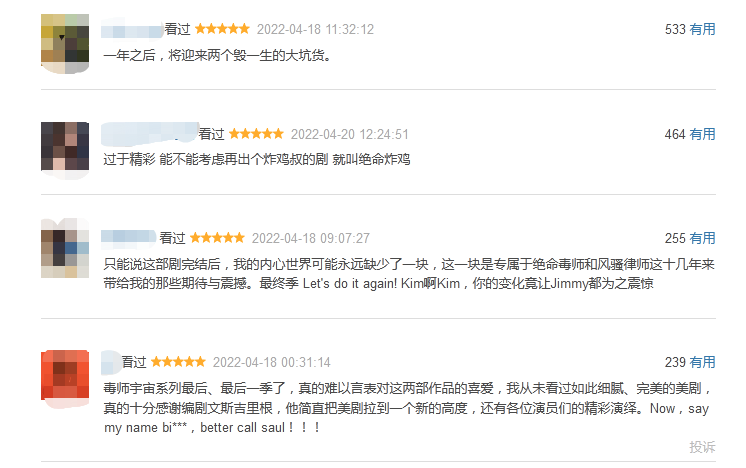746x468 pixels.
Task: Click the five-star rating on first comment
Action: 222,29
